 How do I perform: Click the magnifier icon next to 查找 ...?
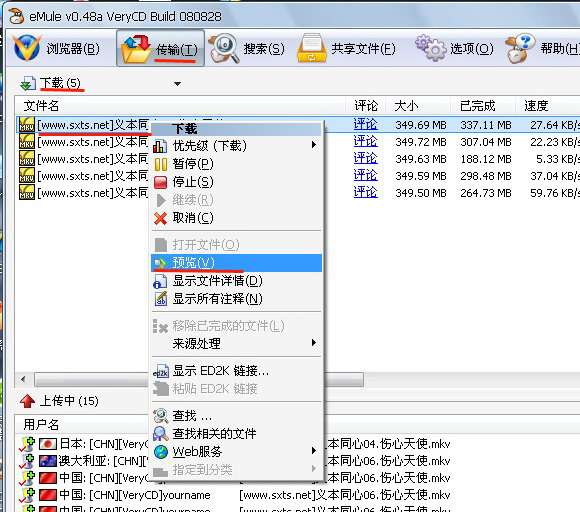161,416
